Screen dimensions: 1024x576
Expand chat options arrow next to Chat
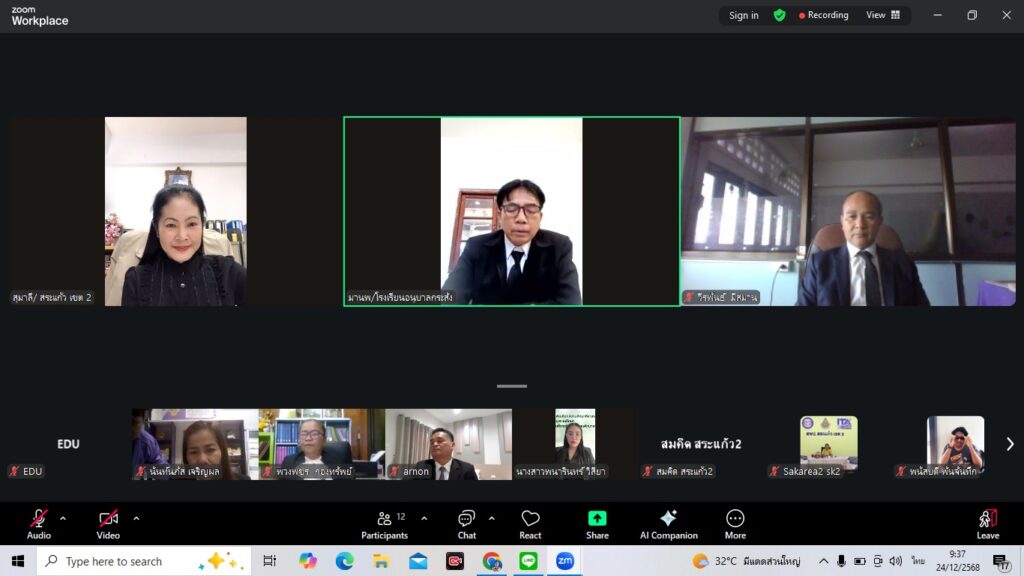coord(491,518)
